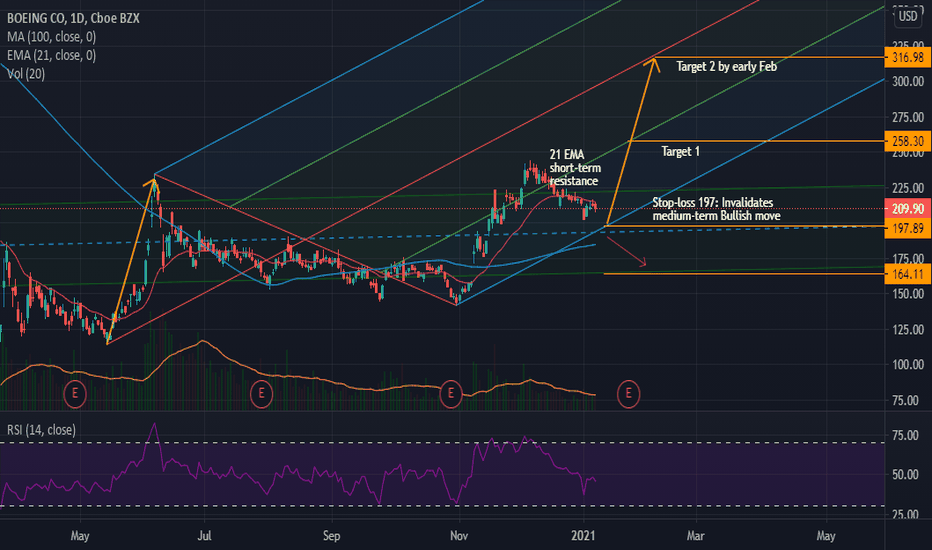Click the Mar label on time axis
932x550 pixels.
click(x=695, y=536)
